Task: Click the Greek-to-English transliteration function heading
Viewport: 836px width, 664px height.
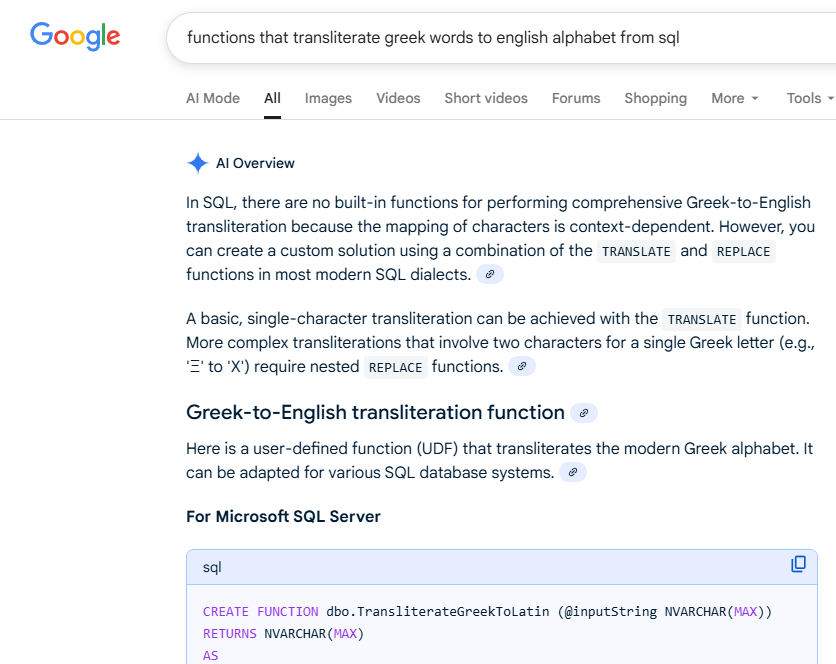Action: (x=375, y=412)
